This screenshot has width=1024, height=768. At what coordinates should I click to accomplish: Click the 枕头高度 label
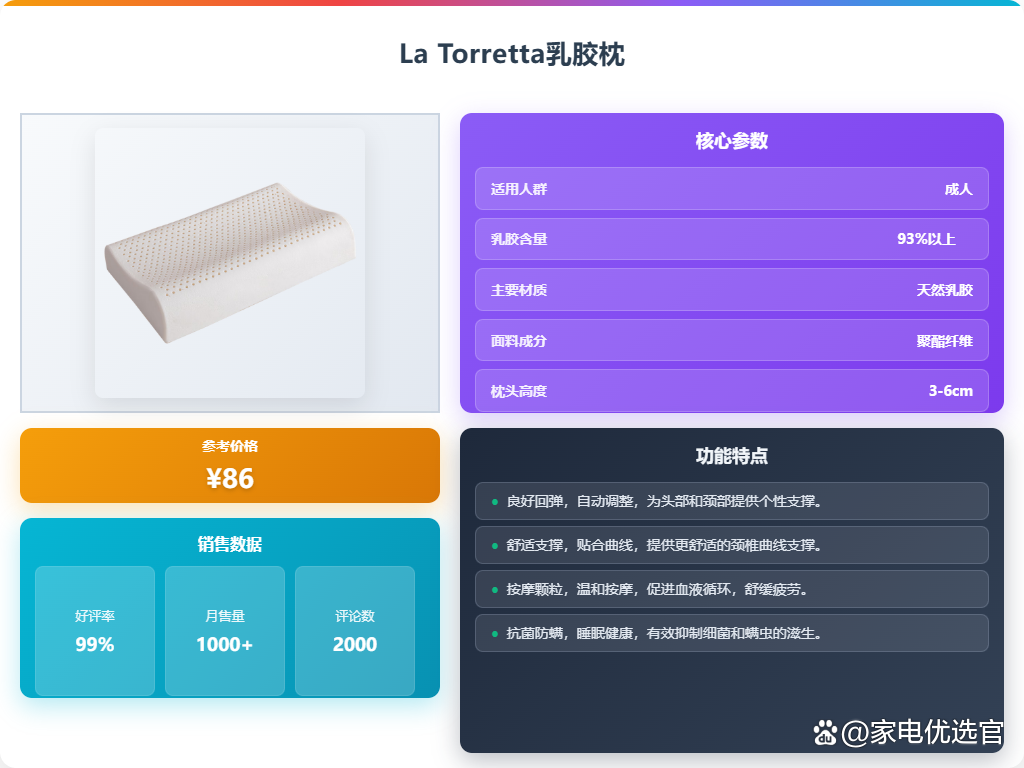pos(519,391)
